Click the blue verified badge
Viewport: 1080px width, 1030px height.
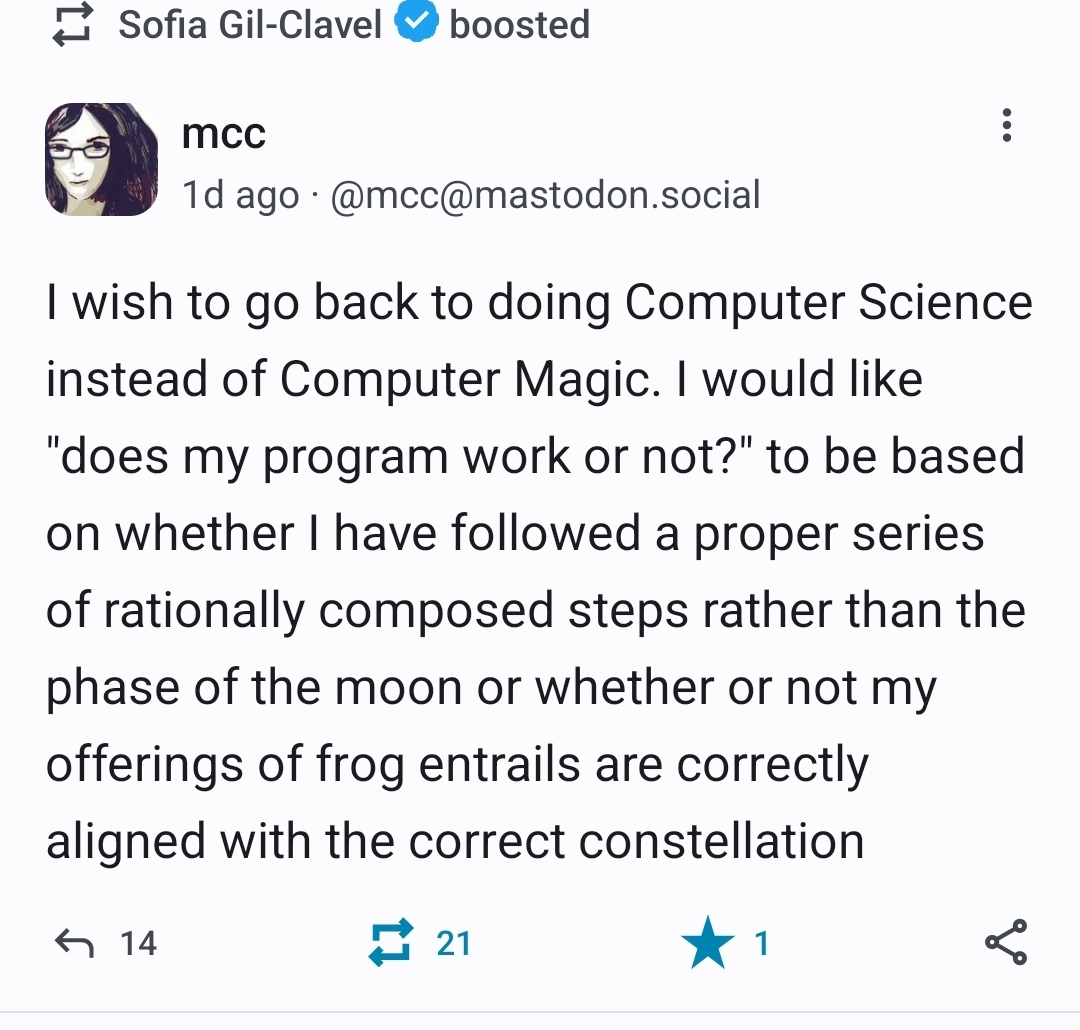click(x=415, y=24)
